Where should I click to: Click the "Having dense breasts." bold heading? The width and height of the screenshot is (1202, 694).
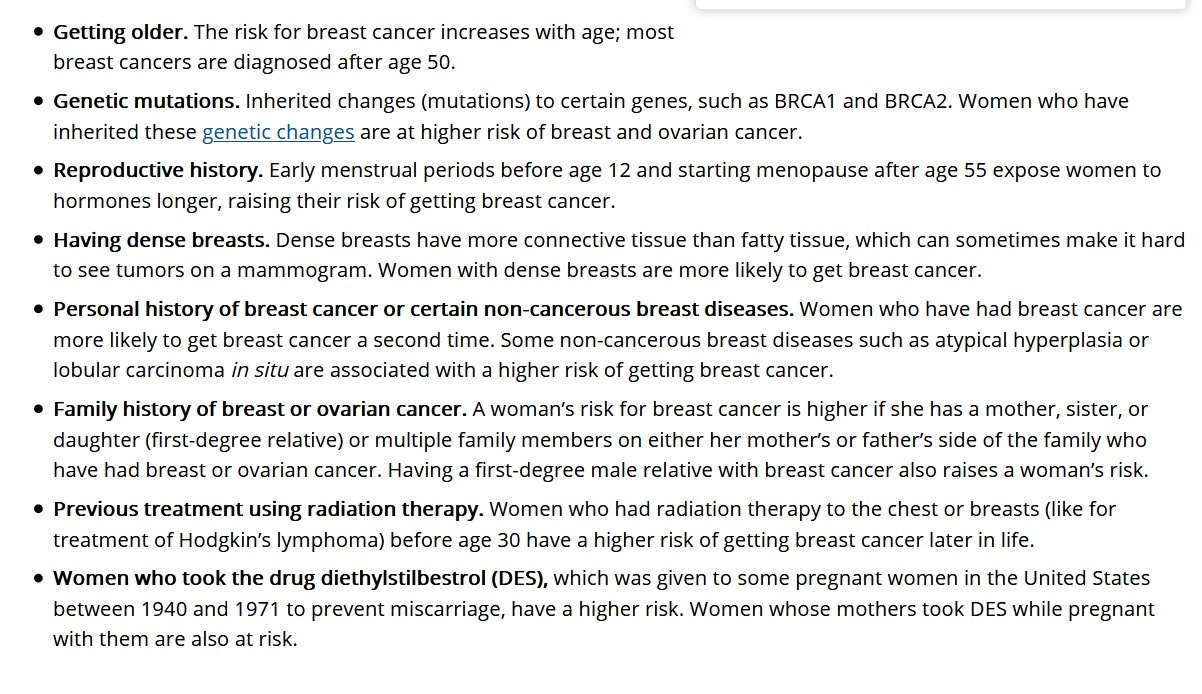tap(161, 240)
